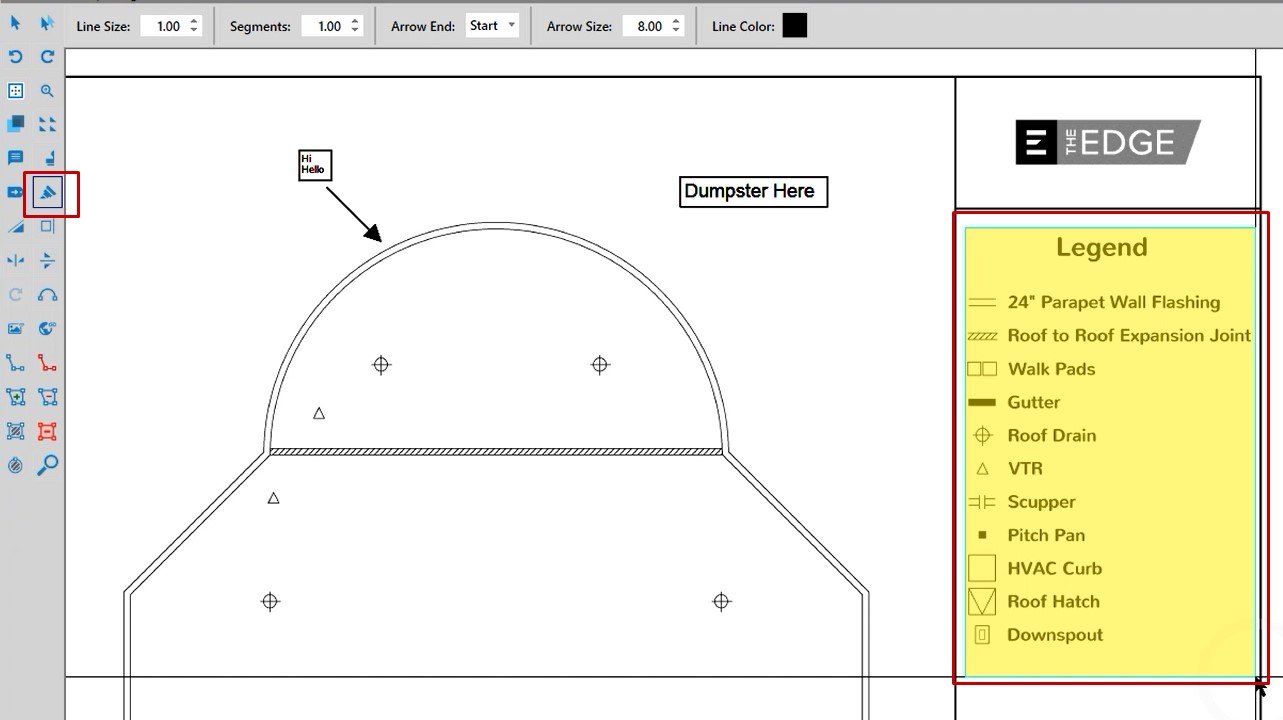Click the yellow Legend panel title
Viewport: 1283px width, 720px height.
click(x=1101, y=247)
